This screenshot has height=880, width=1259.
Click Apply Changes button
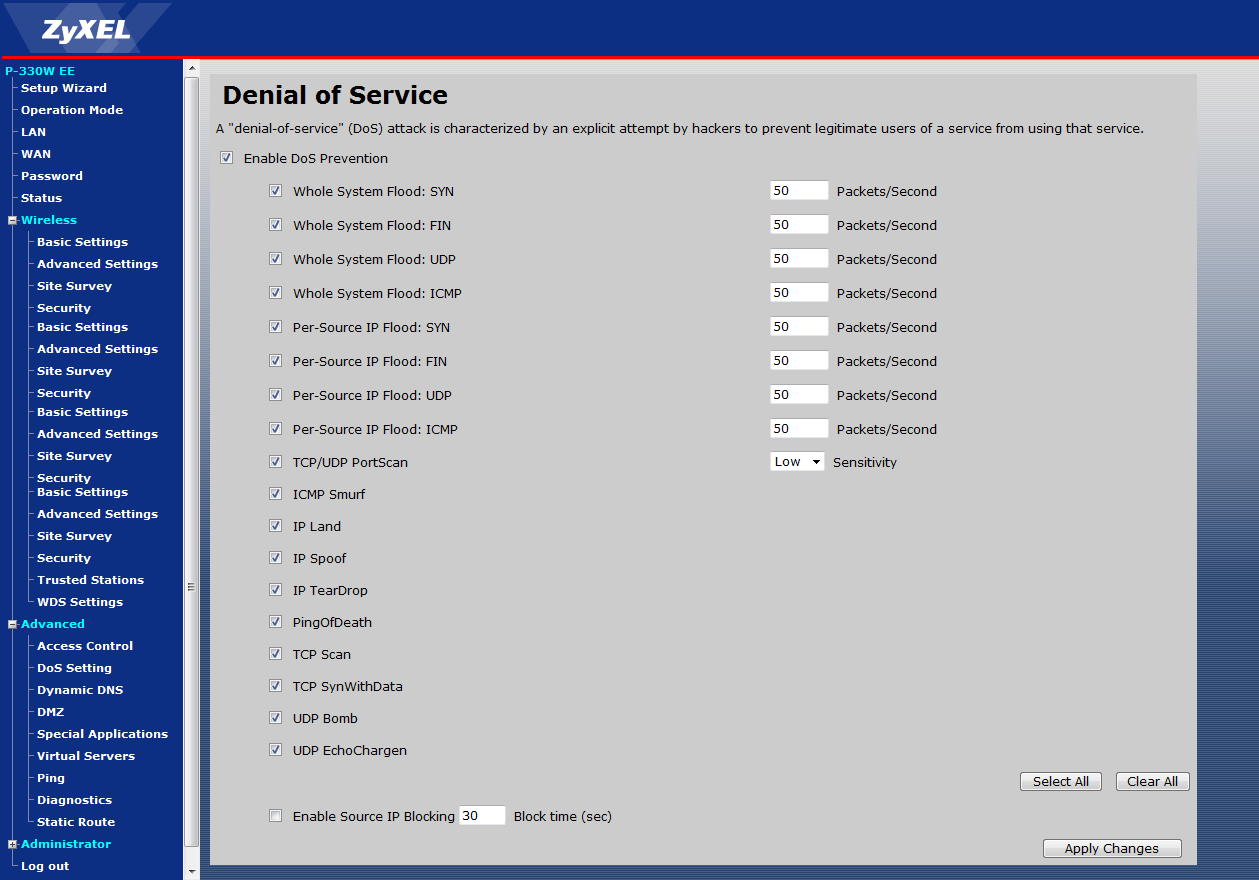point(1112,848)
